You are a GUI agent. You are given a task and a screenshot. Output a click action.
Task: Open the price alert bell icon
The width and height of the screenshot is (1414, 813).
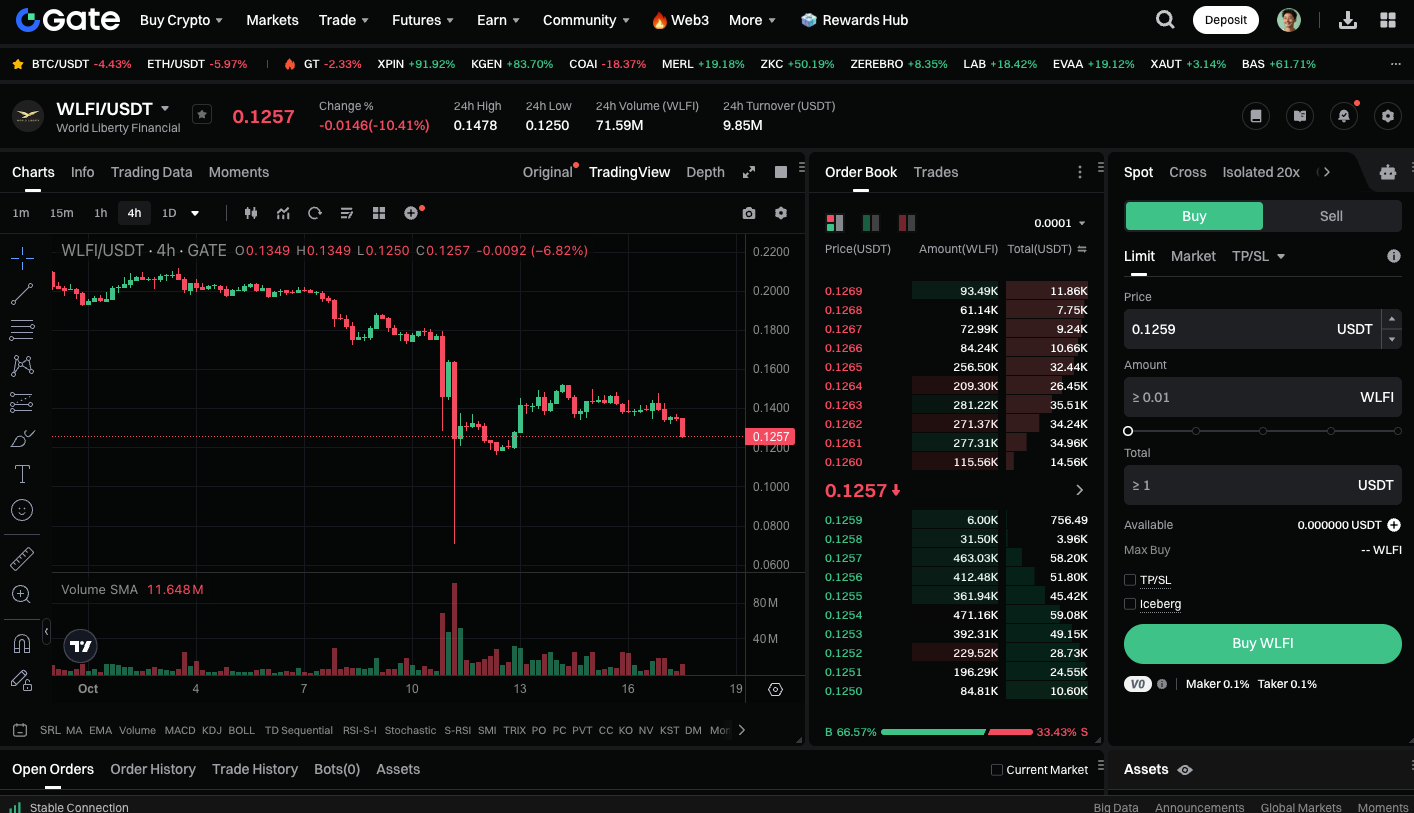click(x=1344, y=116)
